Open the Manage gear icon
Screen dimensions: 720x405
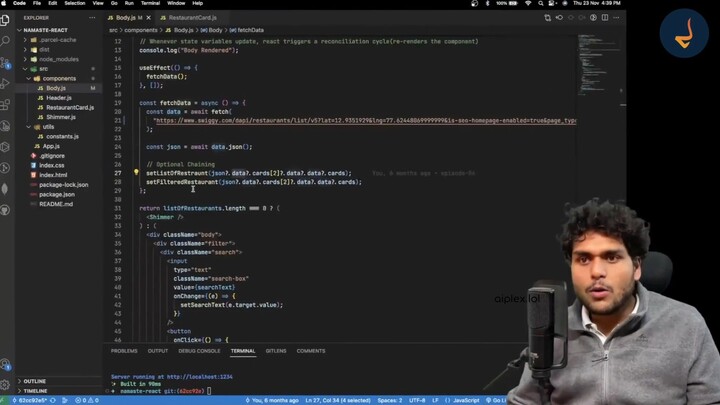[5, 385]
